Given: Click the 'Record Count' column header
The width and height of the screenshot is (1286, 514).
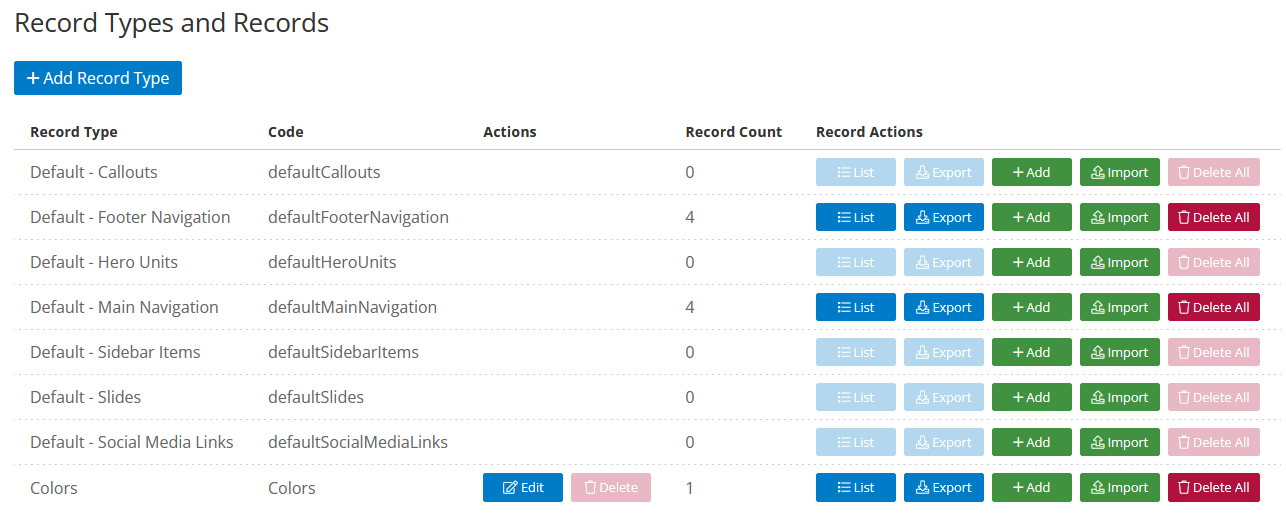Looking at the screenshot, I should [734, 132].
